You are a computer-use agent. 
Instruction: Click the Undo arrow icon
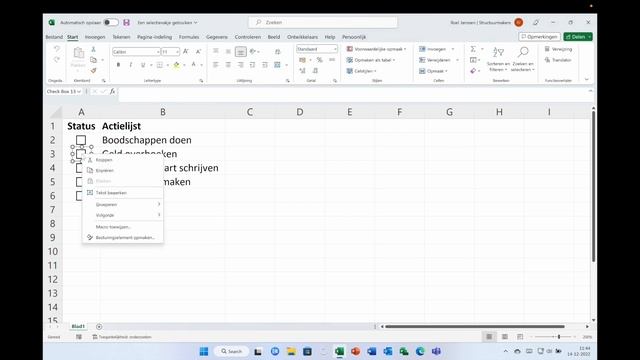[x=57, y=49]
